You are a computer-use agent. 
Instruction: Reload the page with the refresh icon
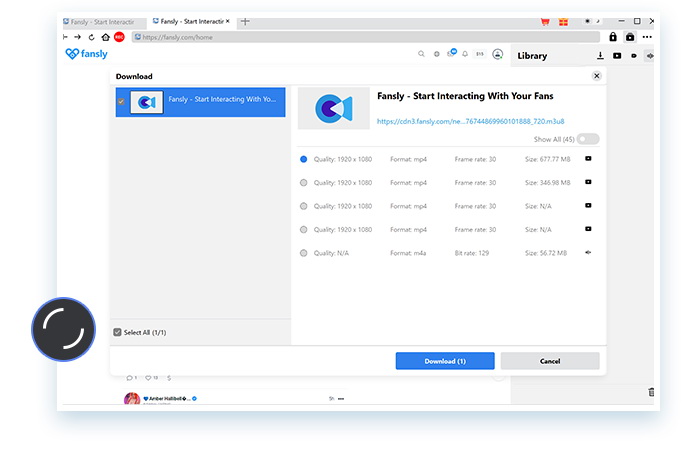91,37
